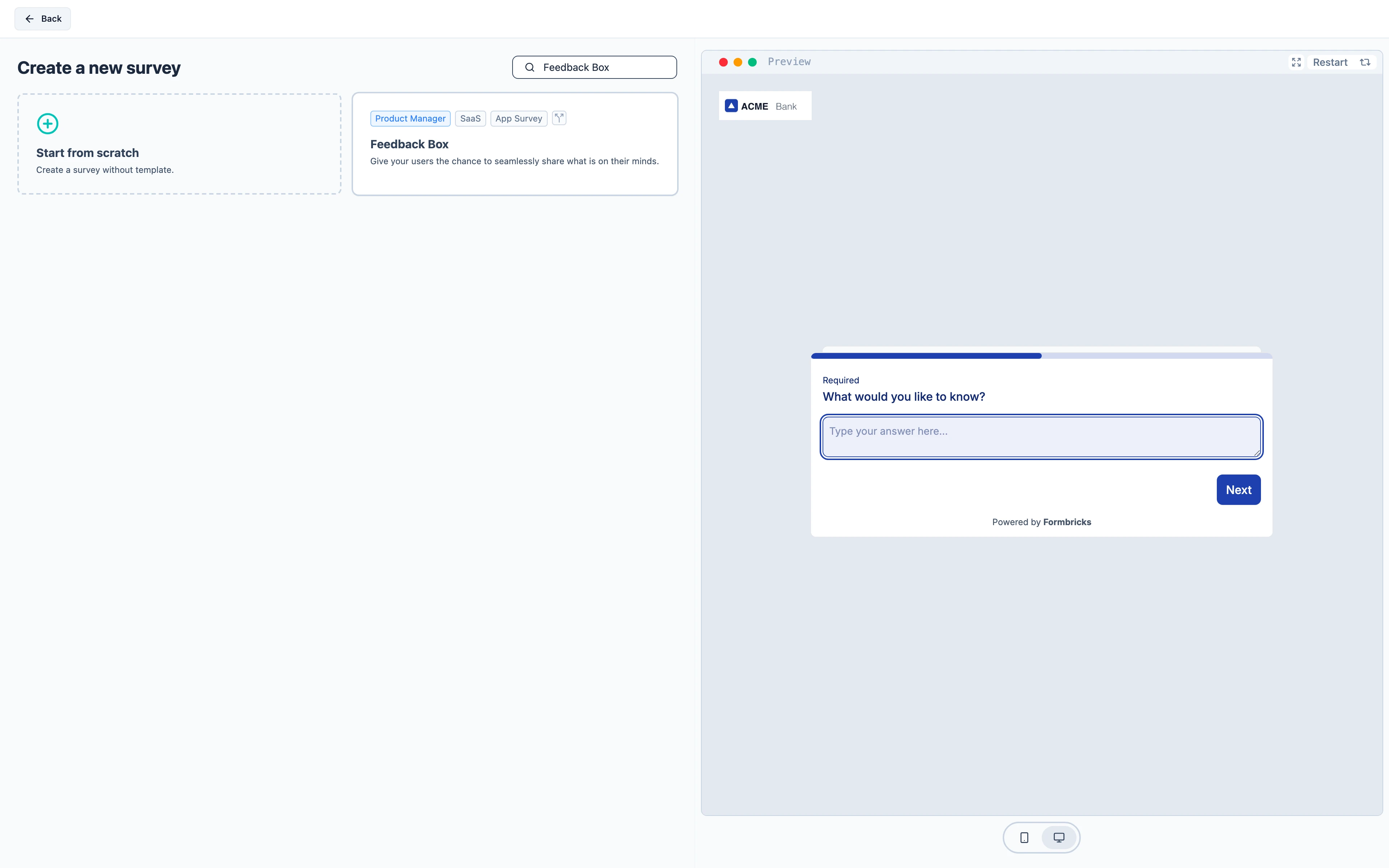Switch preview to mobile view
1389x868 pixels.
tap(1024, 838)
